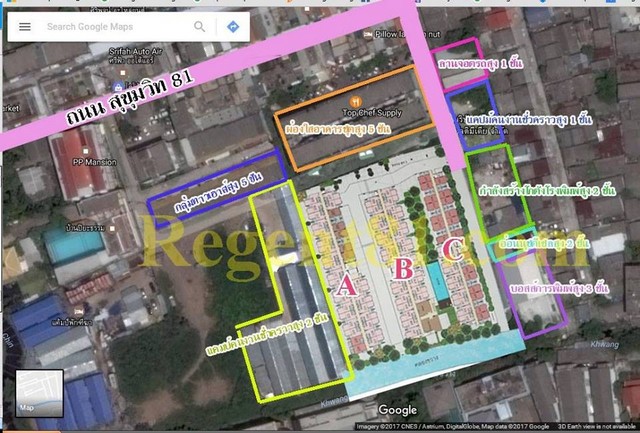This screenshot has height=433, width=640.
Task: Type in Search Google Maps field
Action: tap(115, 27)
